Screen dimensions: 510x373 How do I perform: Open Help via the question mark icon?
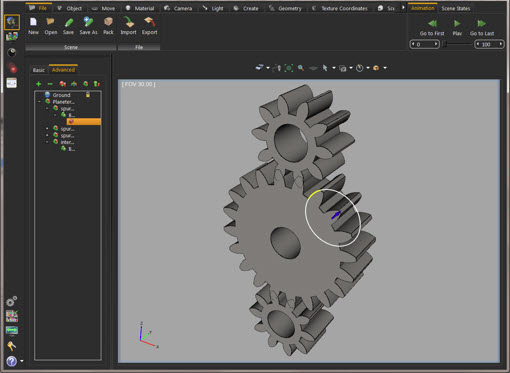tap(11, 361)
